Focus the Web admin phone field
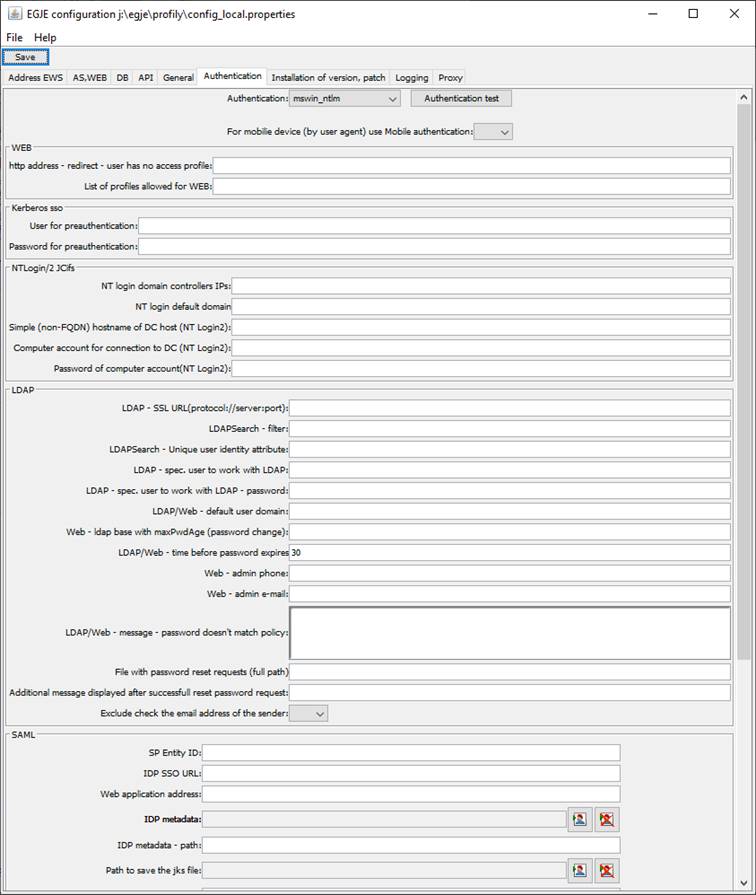This screenshot has height=895, width=756. (x=510, y=573)
